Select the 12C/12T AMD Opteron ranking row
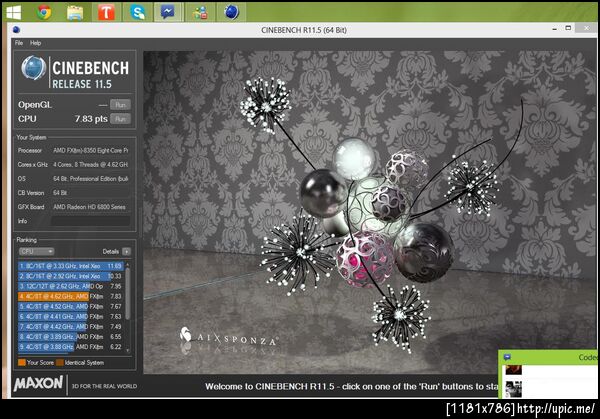600x419 pixels. point(70,286)
